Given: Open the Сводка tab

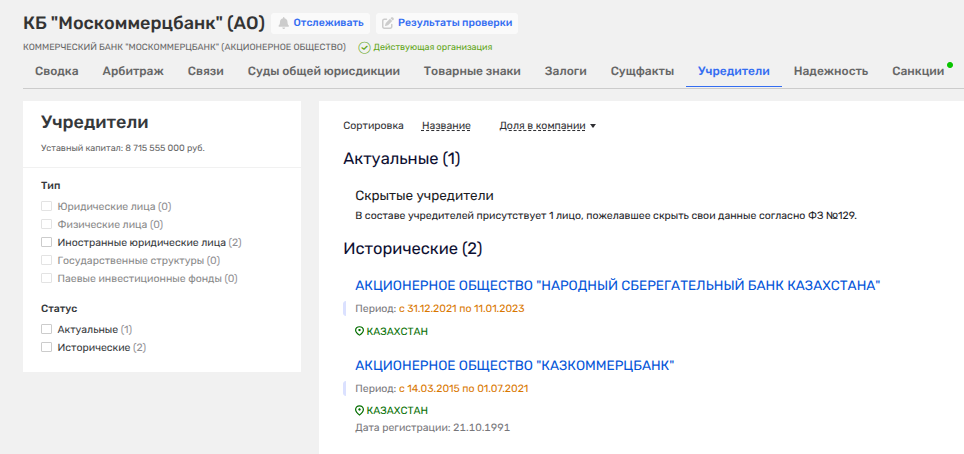Looking at the screenshot, I should 57,71.
